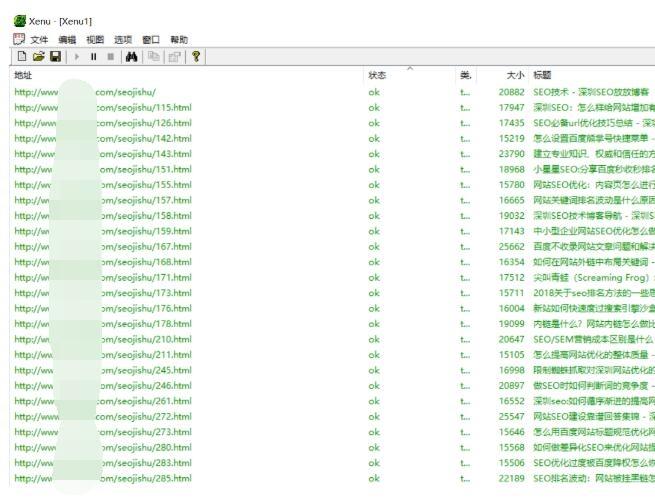The image size is (655, 501).
Task: Stop the link check
Action: click(x=111, y=56)
